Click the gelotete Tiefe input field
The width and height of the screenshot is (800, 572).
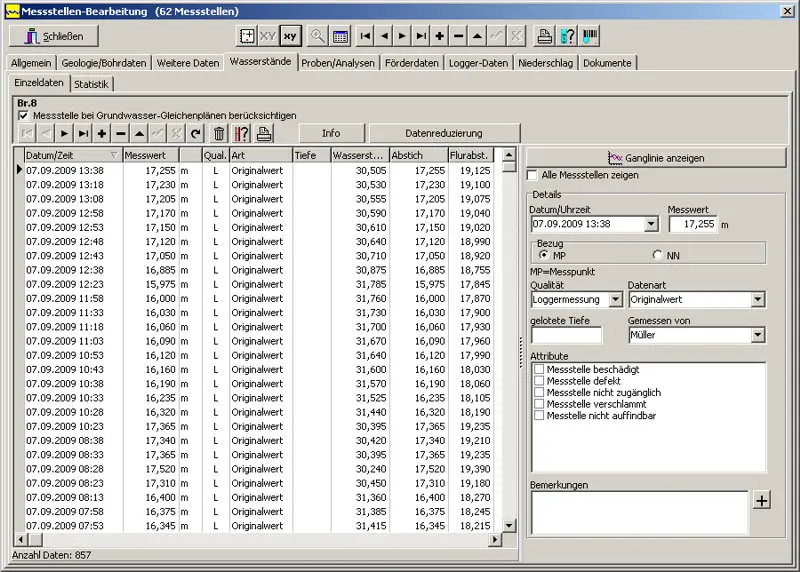click(566, 335)
